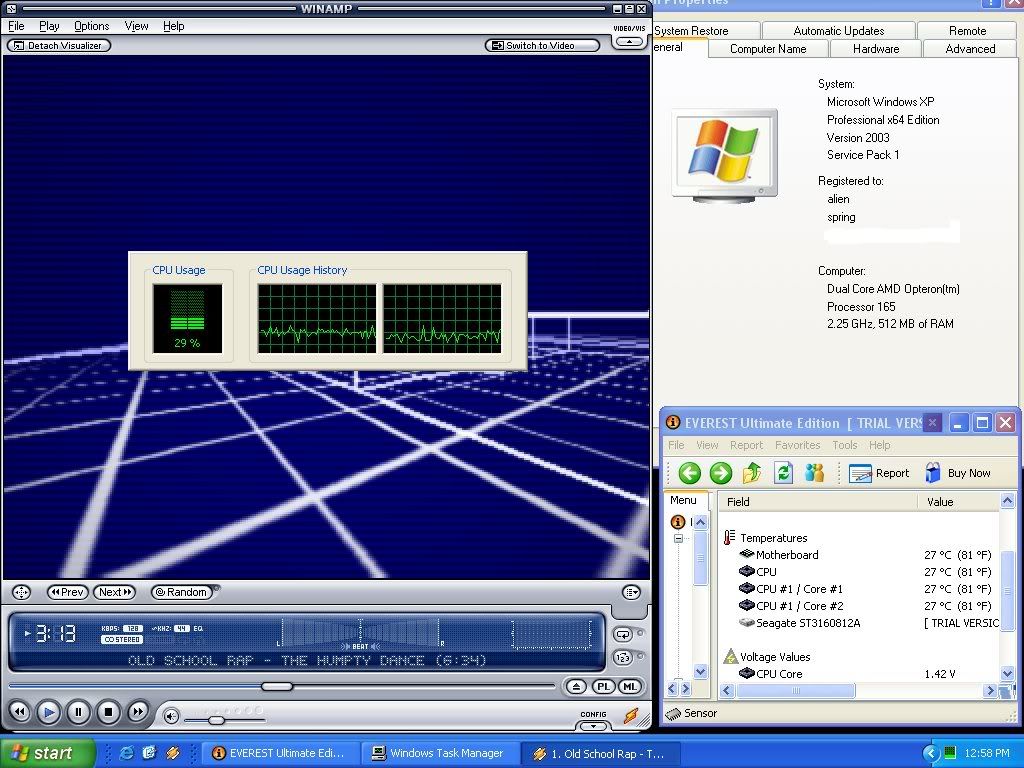Collapse the VIDEO/VIS drawer arrow
The width and height of the screenshot is (1024, 768).
629,42
